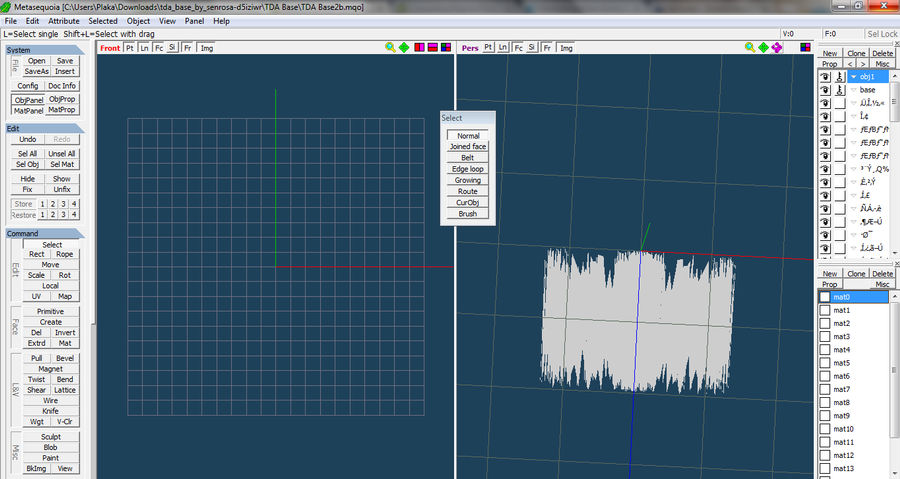Collapse the Command panel header
900x479 pixels.
[45, 233]
